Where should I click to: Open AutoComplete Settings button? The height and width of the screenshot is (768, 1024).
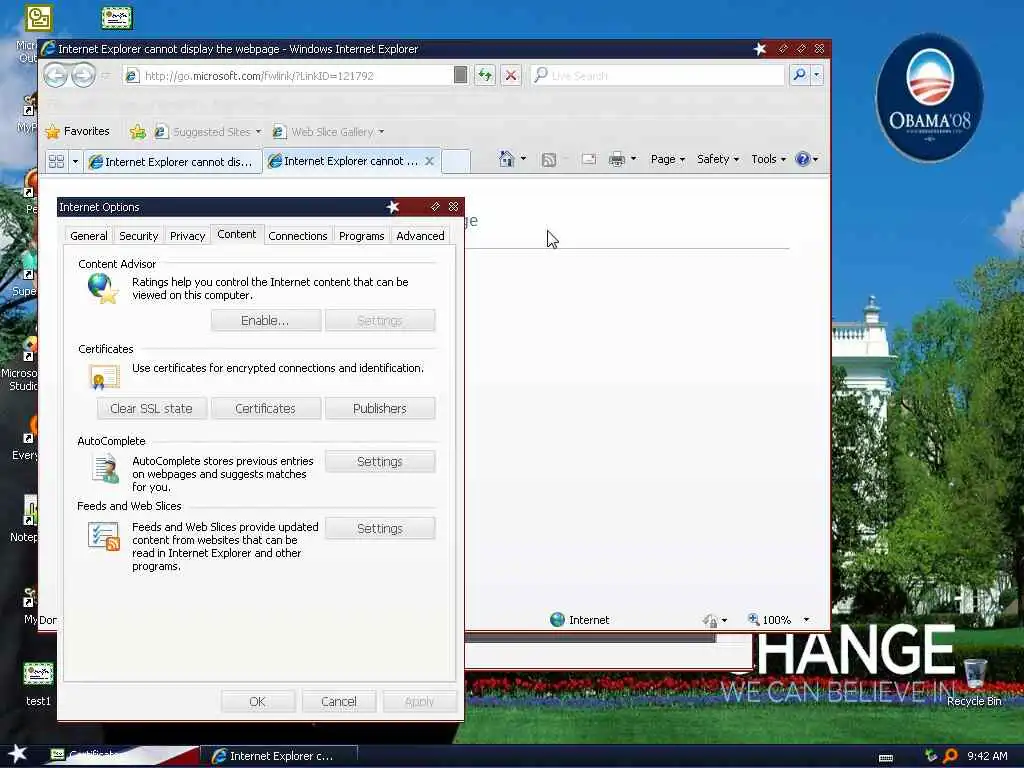379,462
